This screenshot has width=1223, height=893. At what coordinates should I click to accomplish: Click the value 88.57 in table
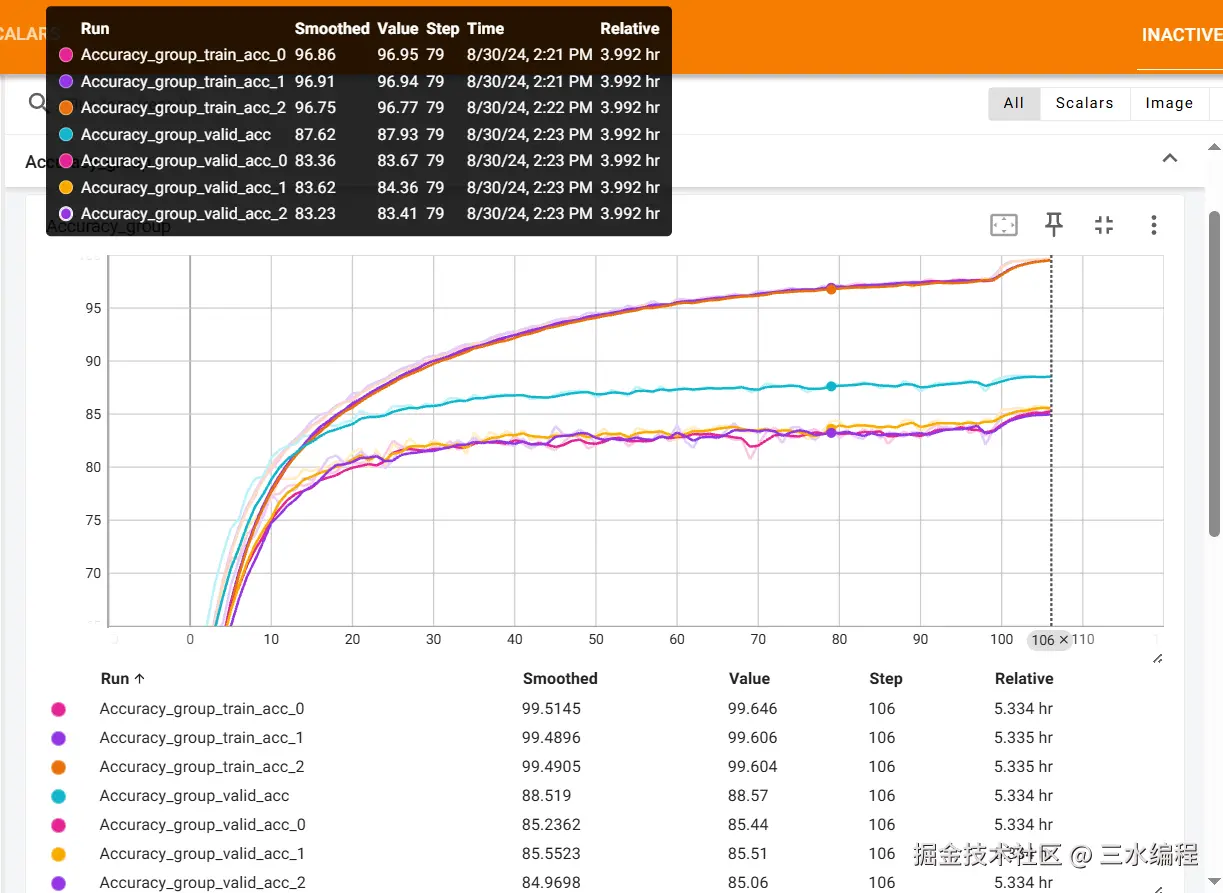pos(748,796)
